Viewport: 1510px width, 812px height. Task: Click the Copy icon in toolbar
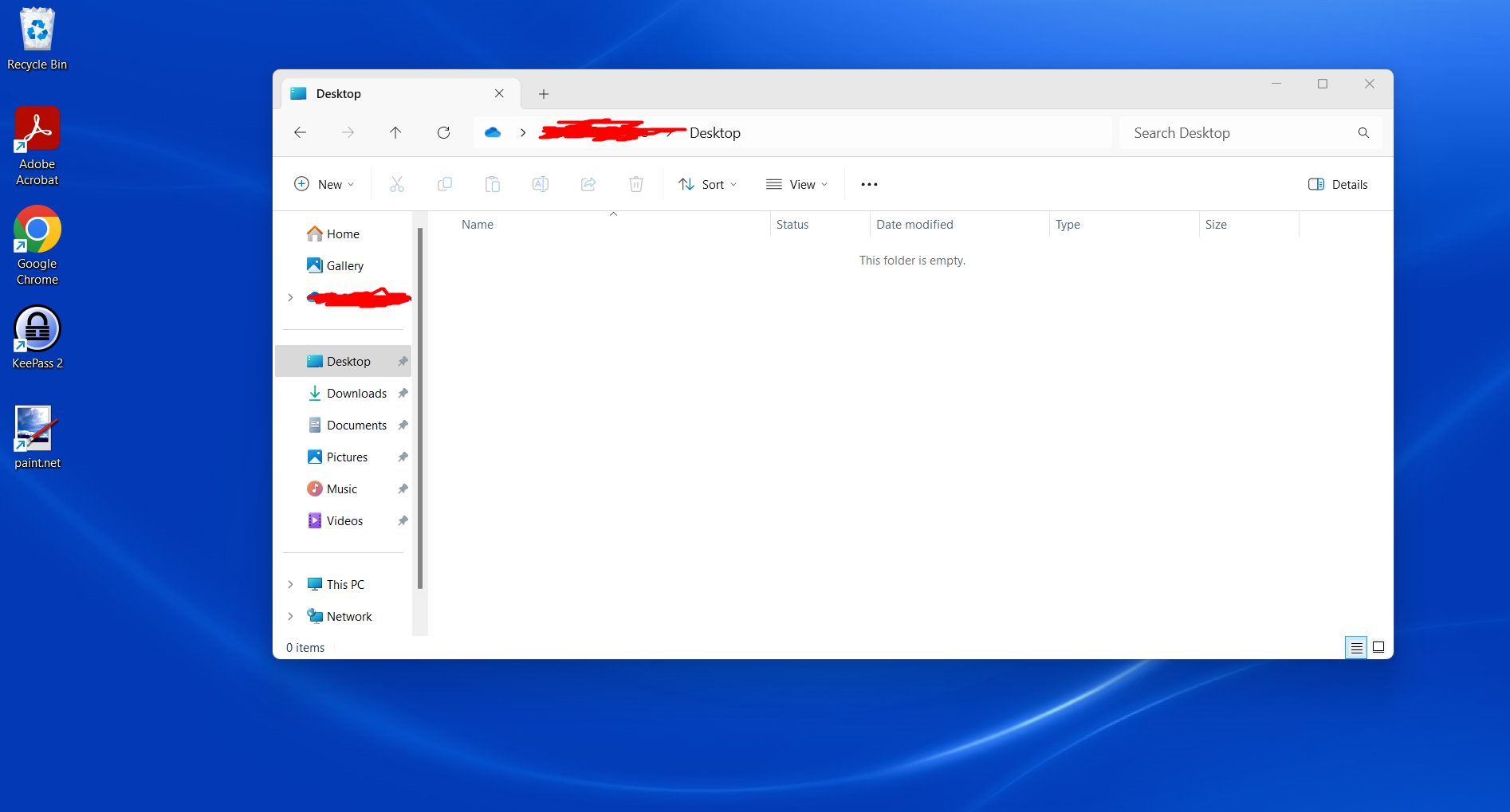(x=445, y=184)
